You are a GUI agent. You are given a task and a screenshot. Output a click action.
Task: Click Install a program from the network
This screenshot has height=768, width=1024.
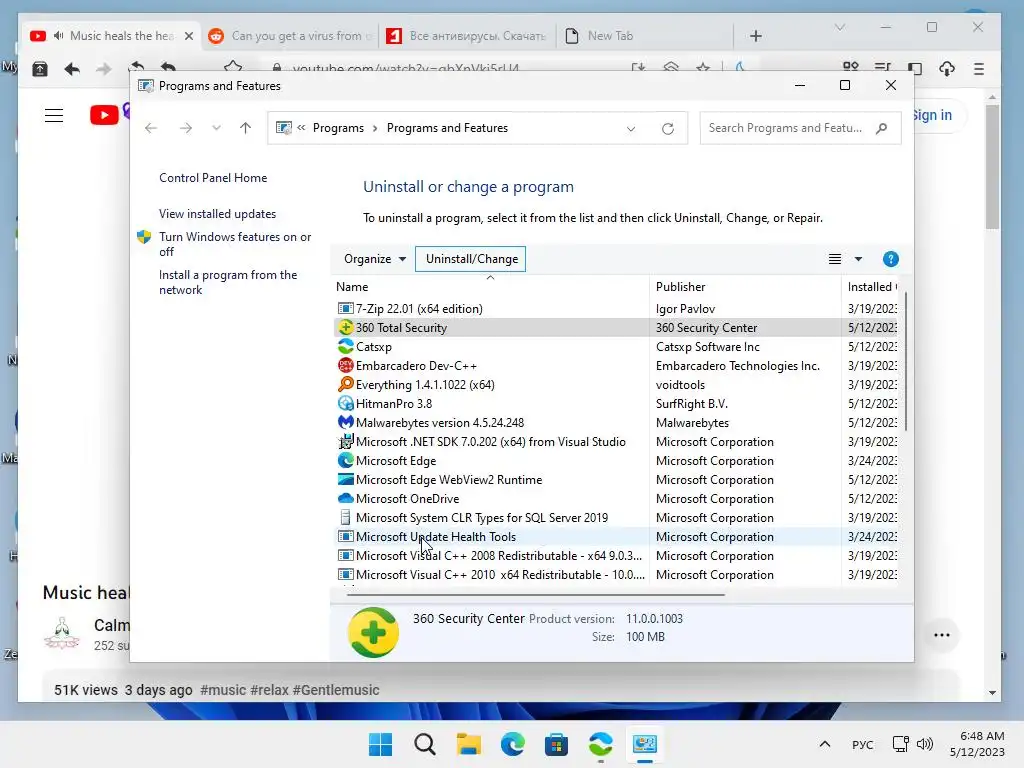click(x=227, y=282)
